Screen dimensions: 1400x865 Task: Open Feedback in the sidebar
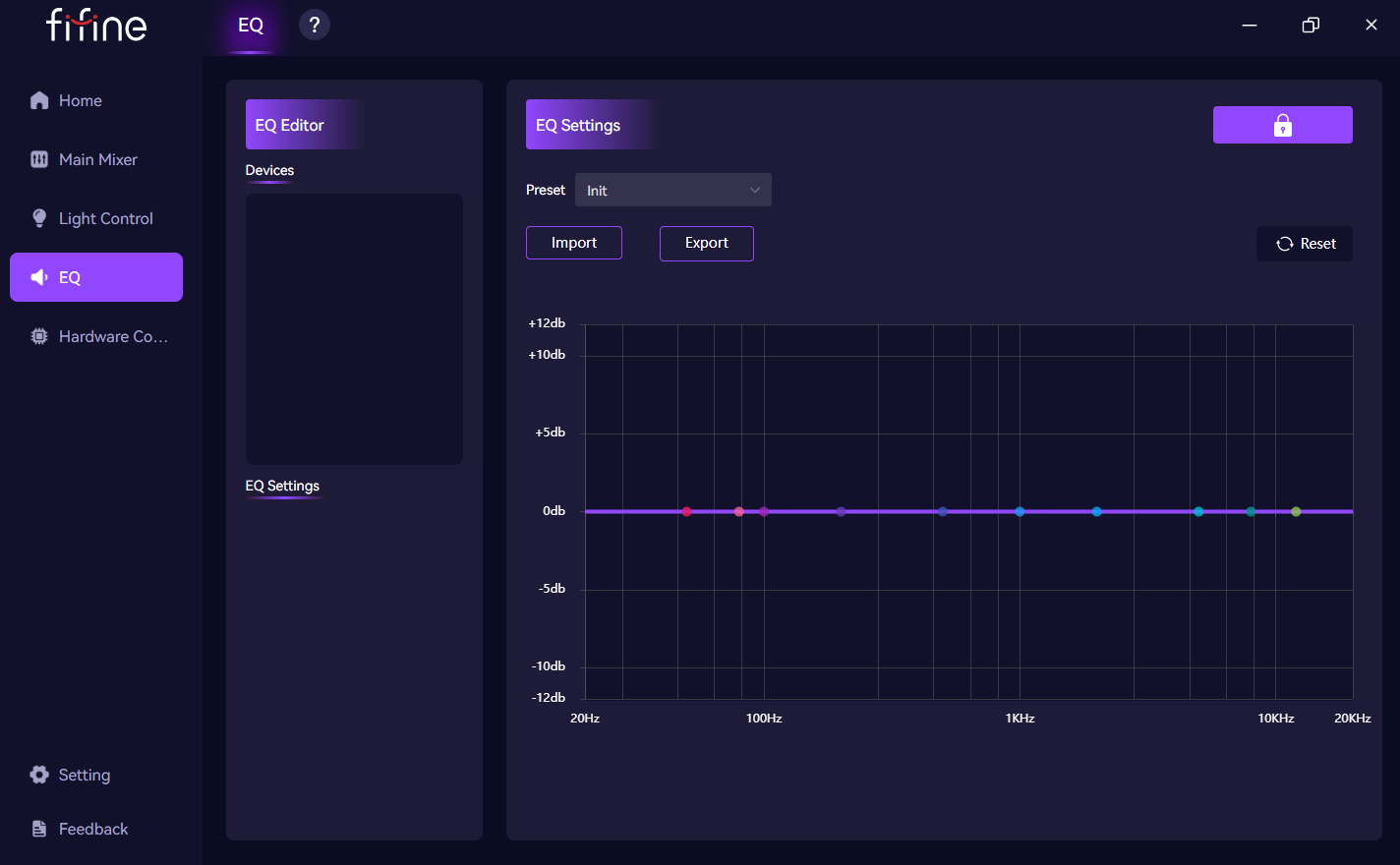[x=96, y=829]
